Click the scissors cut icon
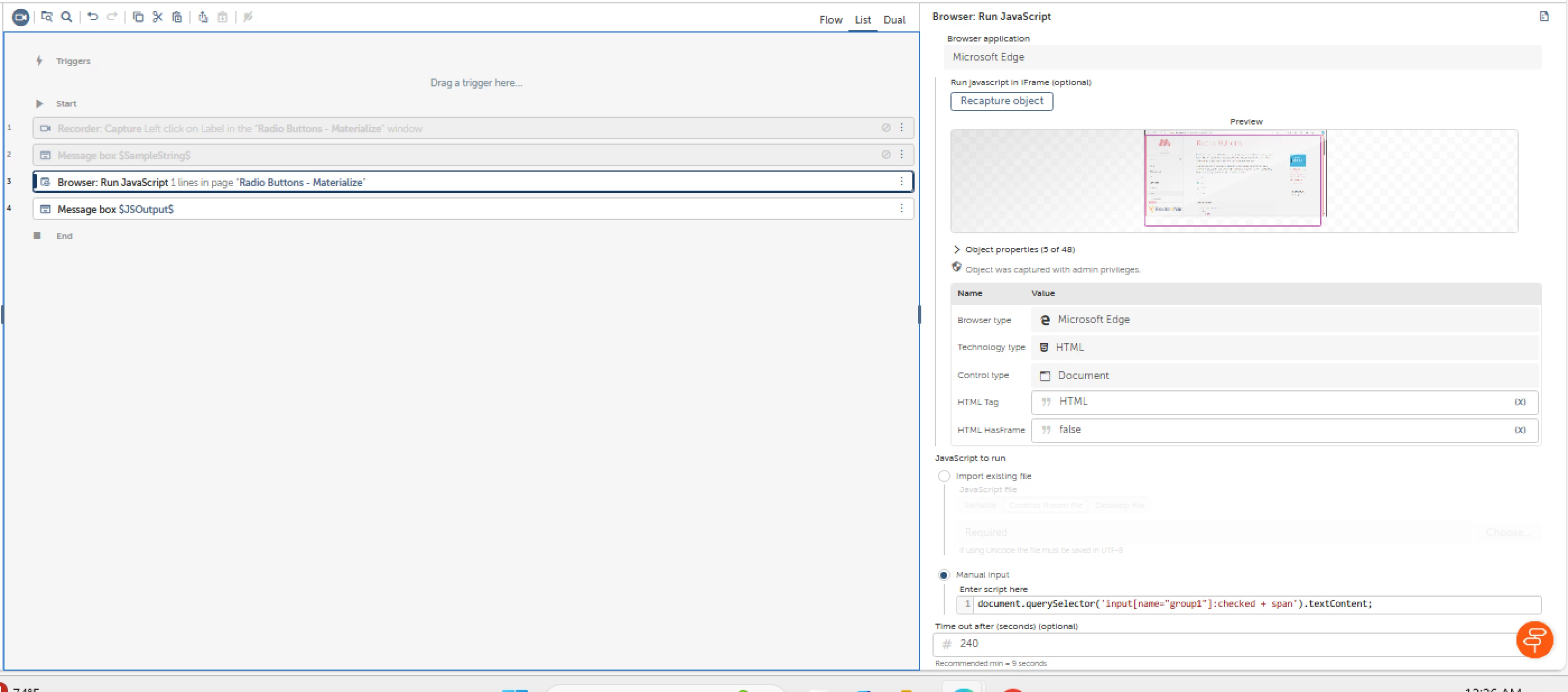Screen dimensions: 1568x692 point(157,18)
